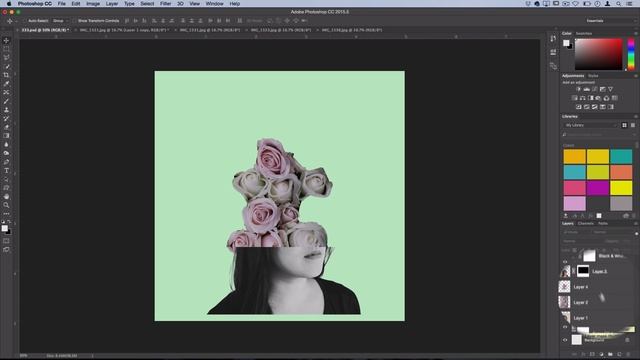Select the Blur tool
Image resolution: width=640 pixels, height=360 pixels.
pyautogui.click(x=6, y=144)
